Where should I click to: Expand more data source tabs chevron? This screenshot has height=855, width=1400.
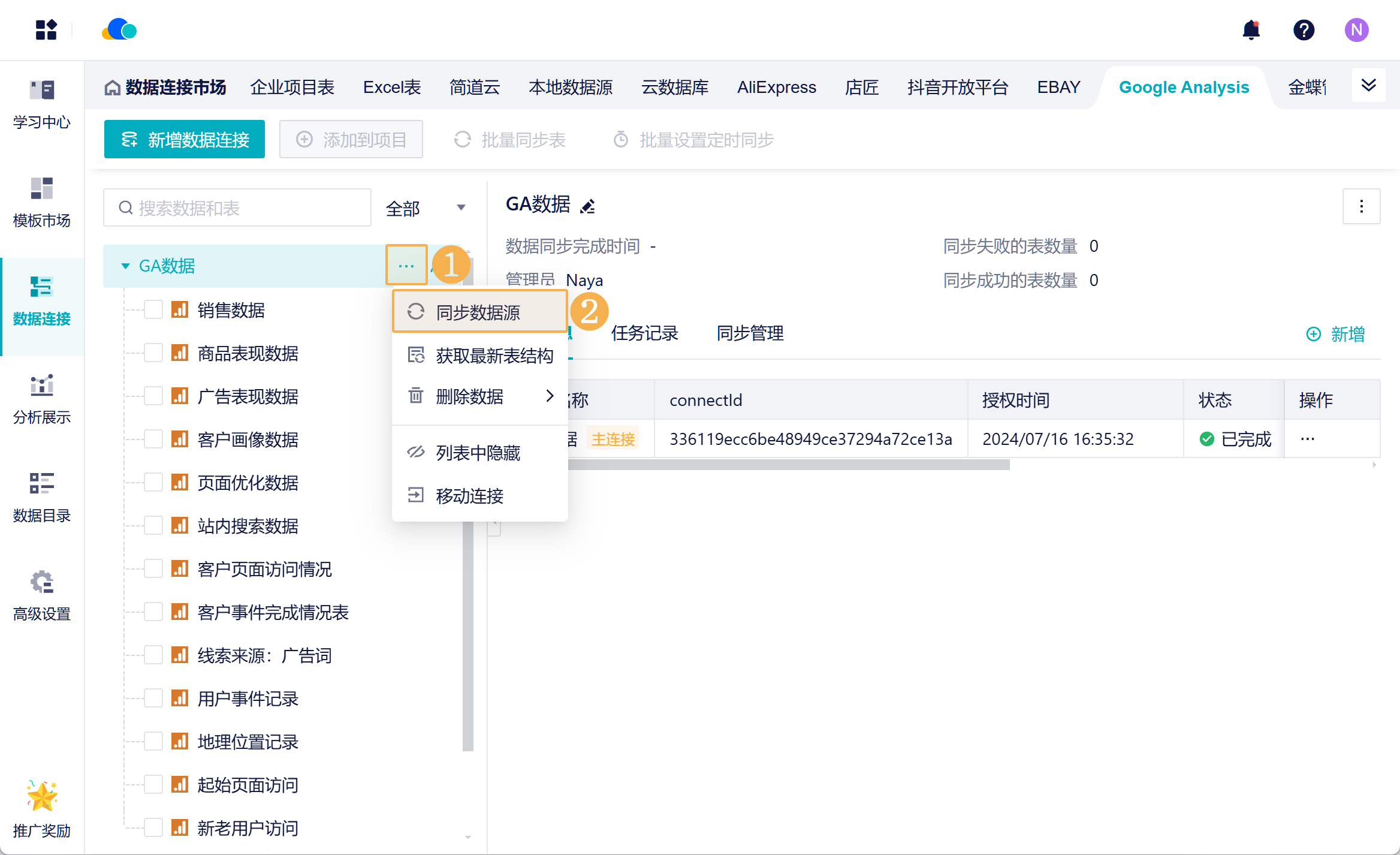point(1368,86)
